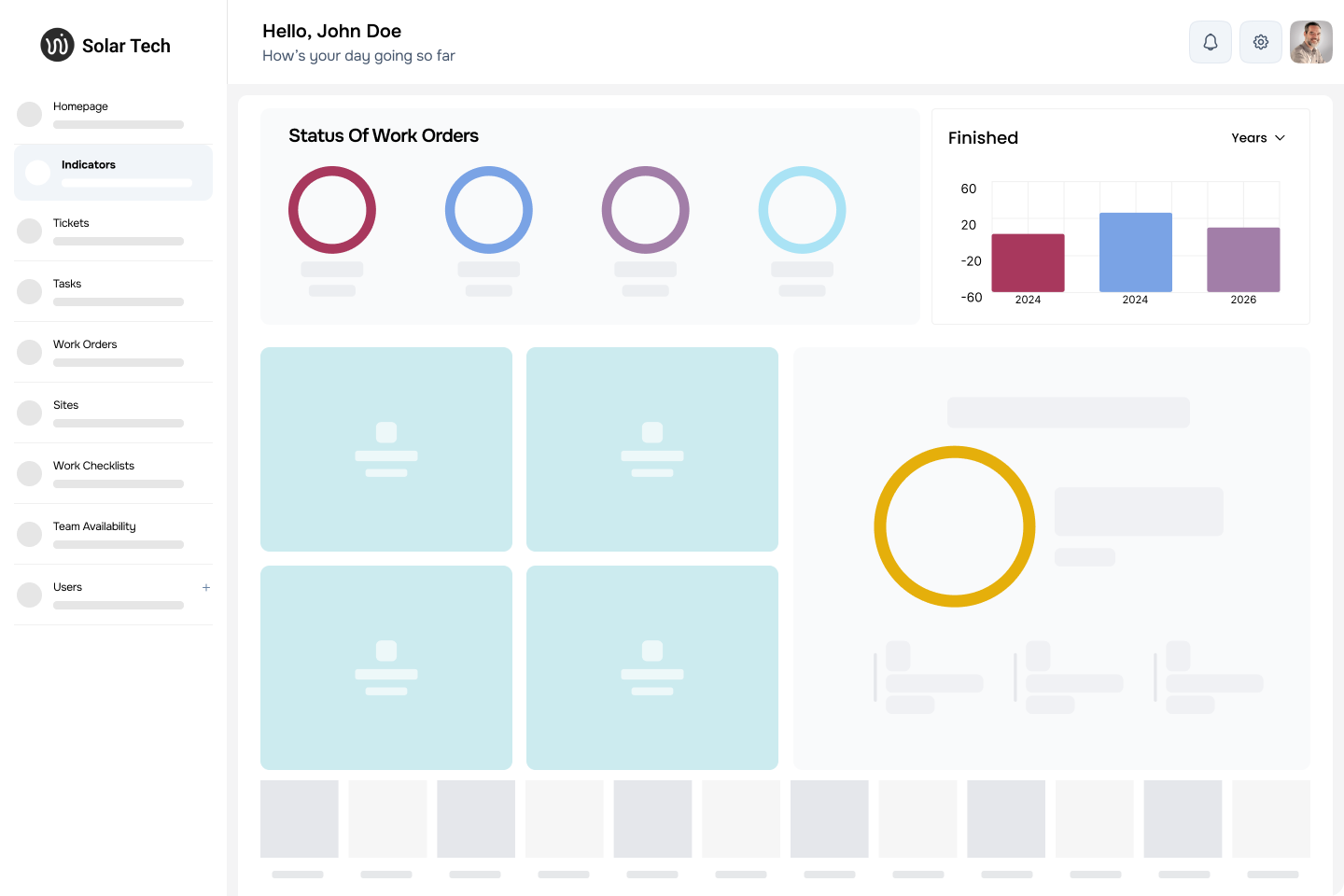Expand the Users section plus icon

[206, 587]
